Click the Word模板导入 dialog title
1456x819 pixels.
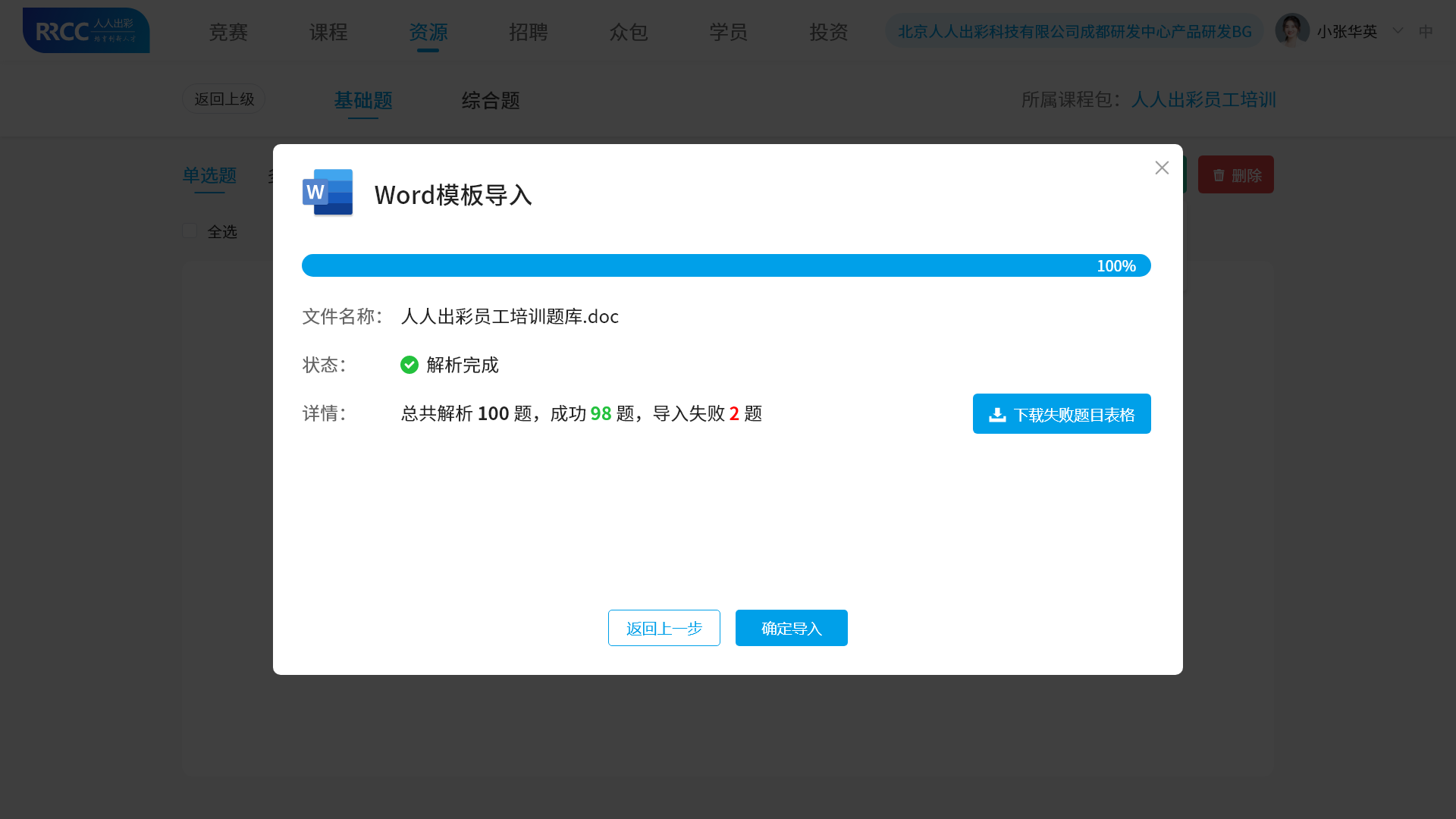453,195
